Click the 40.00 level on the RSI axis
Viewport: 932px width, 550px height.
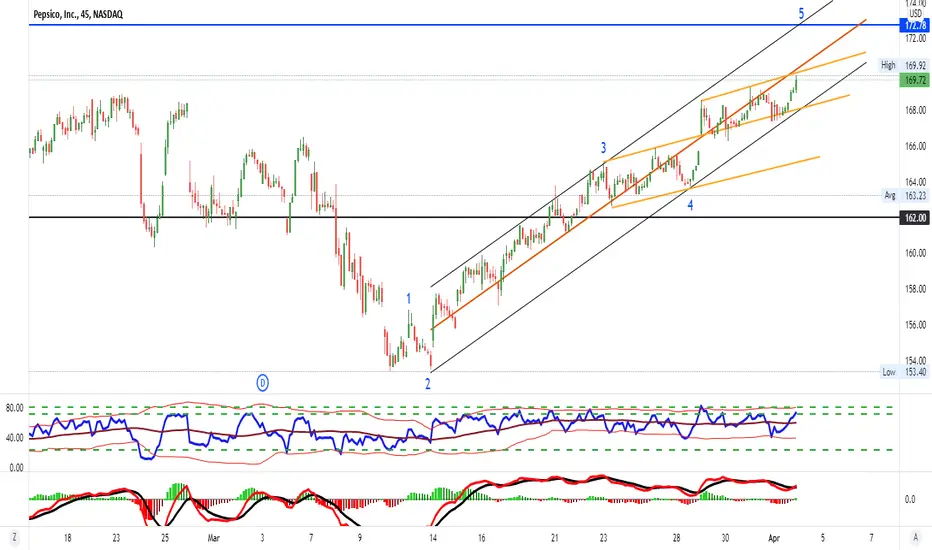pos(15,438)
